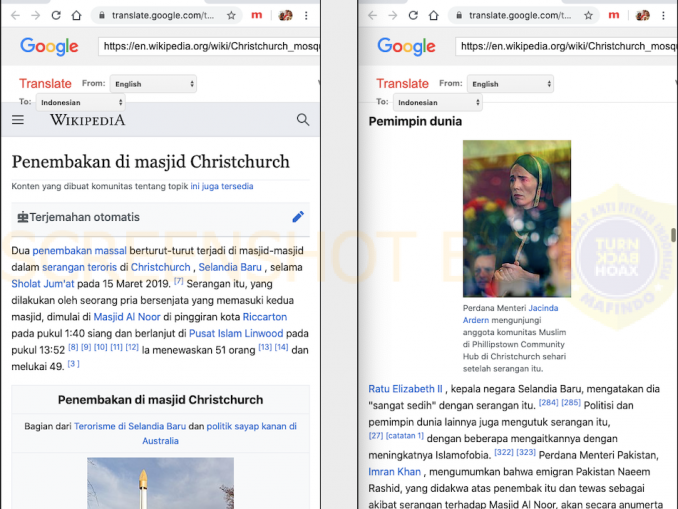Click Wikipedia search magnifier icon
This screenshot has height=509, width=678.
[303, 119]
